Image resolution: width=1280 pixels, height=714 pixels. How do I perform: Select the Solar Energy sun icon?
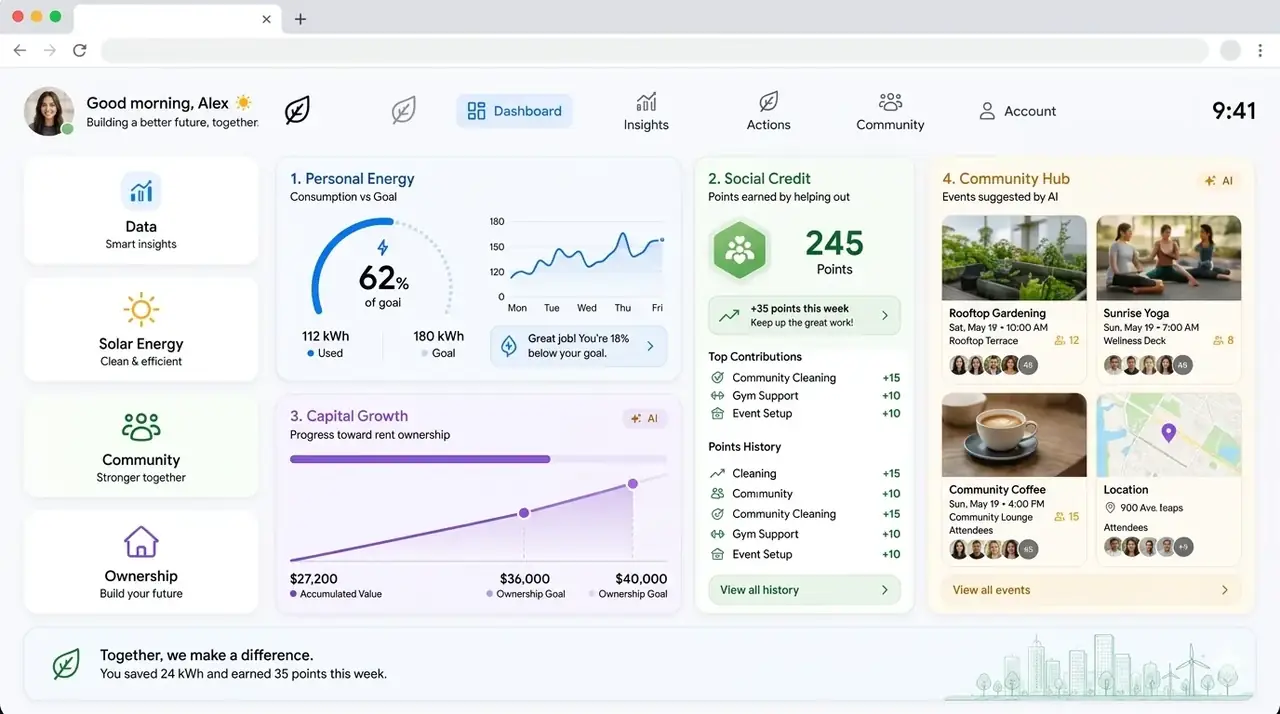pos(141,309)
